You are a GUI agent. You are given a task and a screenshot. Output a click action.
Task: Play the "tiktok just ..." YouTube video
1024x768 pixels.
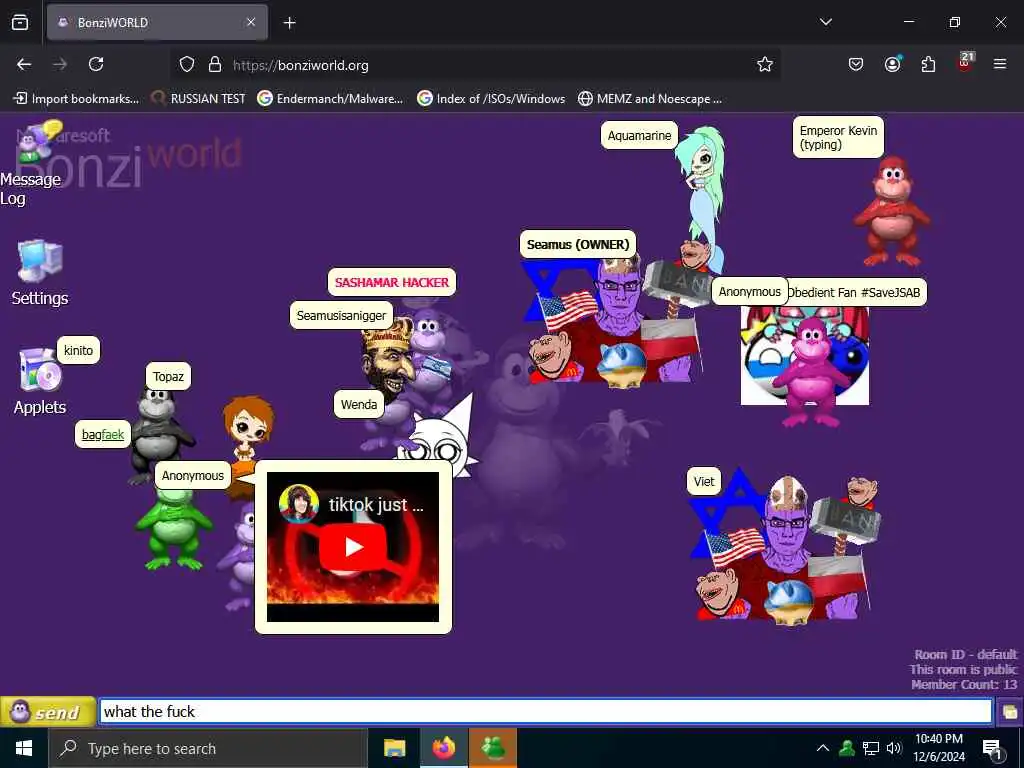[353, 546]
